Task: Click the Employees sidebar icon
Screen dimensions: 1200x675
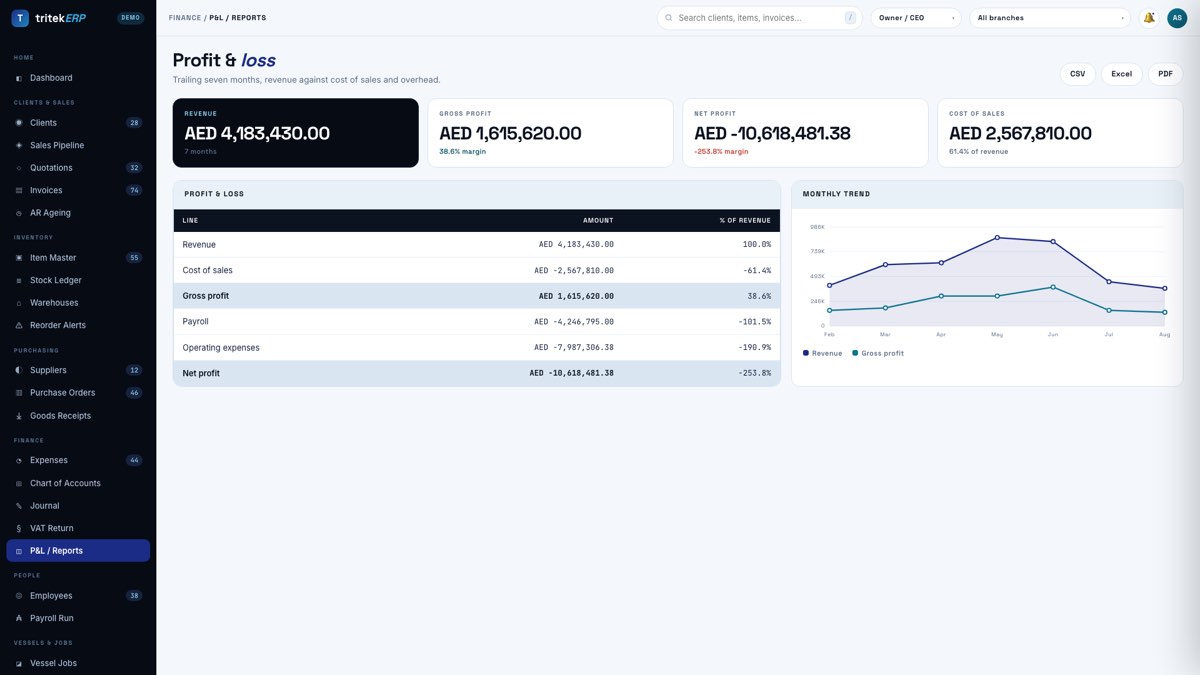Action: (19, 596)
